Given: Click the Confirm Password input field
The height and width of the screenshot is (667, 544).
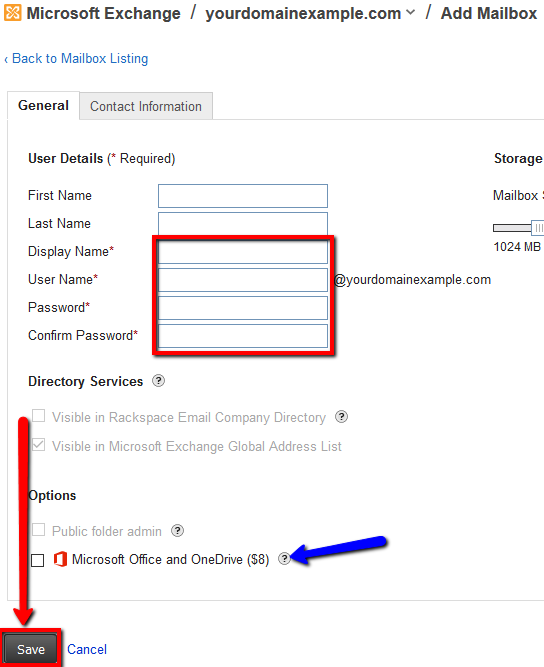Looking at the screenshot, I should pos(243,336).
